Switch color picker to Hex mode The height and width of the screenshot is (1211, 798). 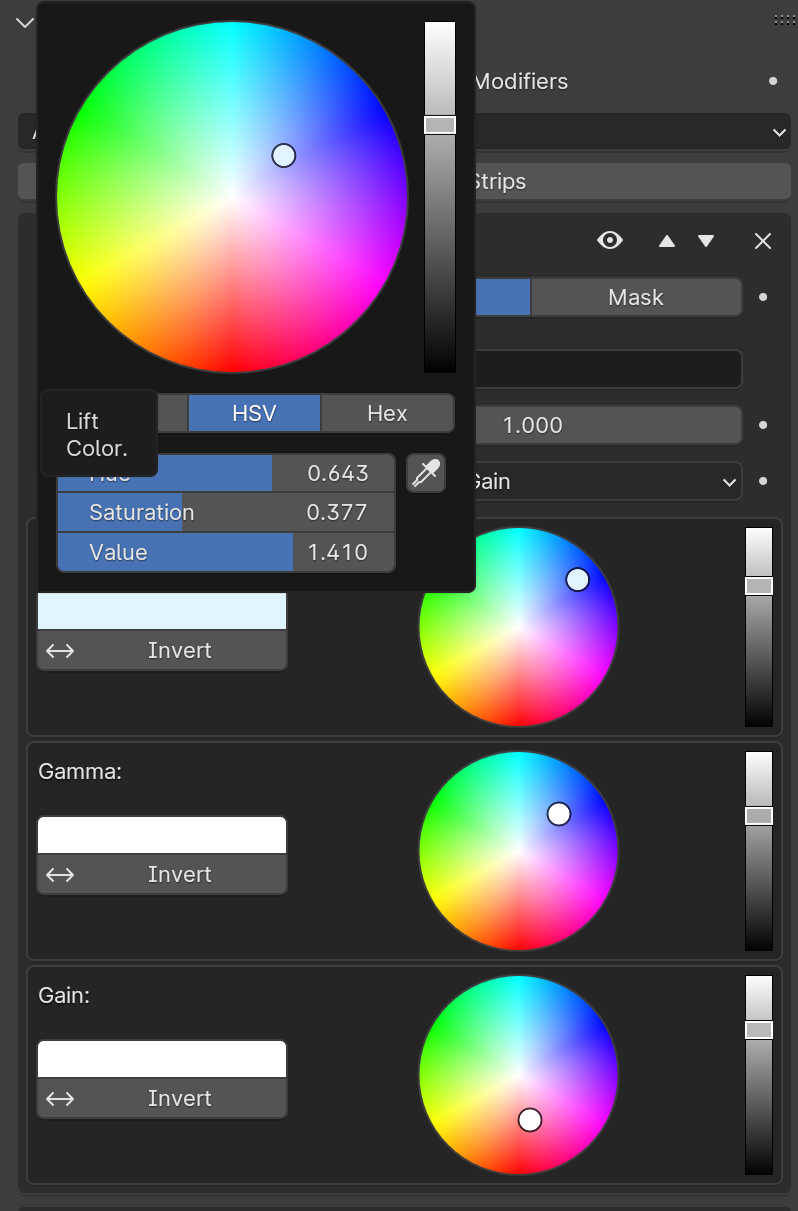coord(387,413)
